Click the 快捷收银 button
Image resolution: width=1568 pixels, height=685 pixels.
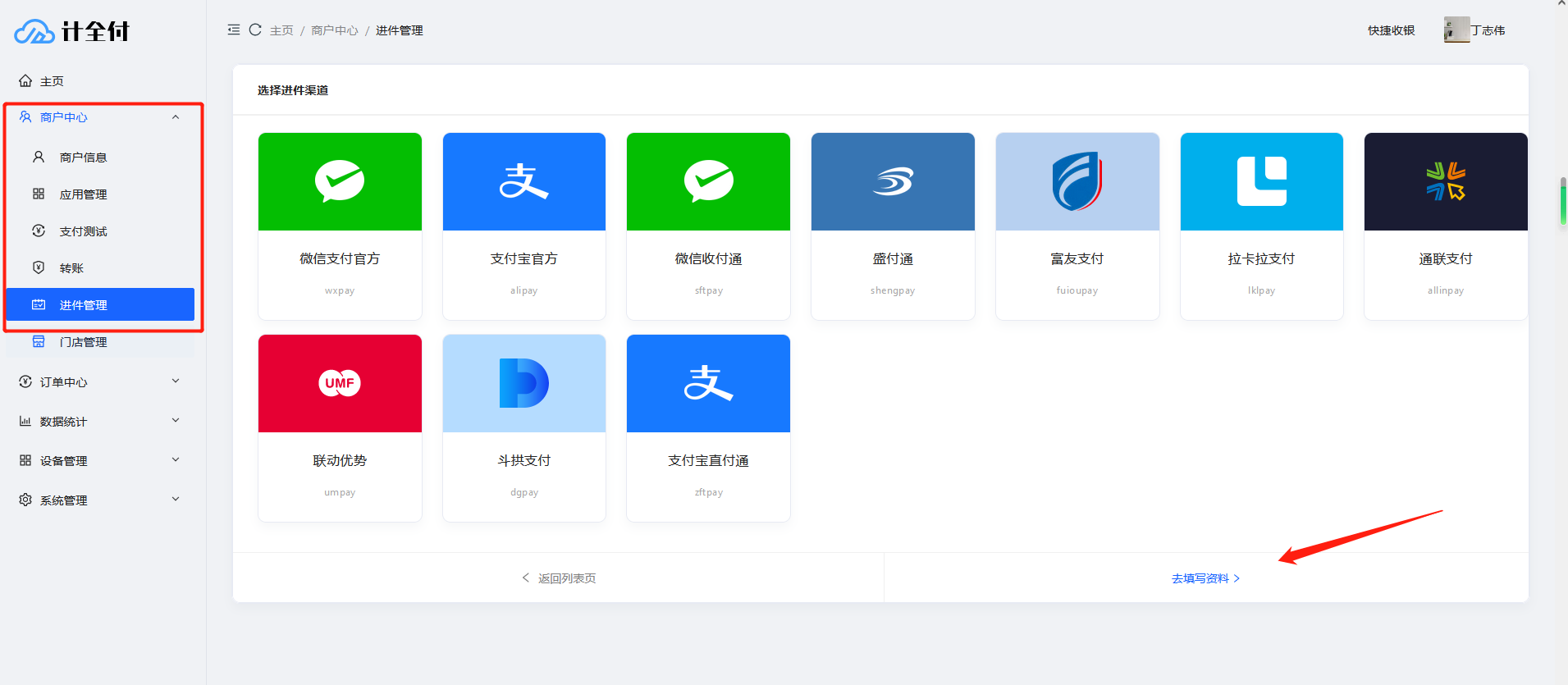1391,30
